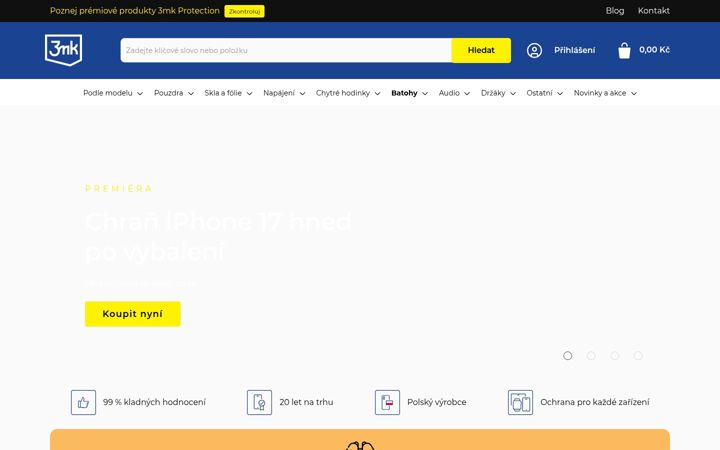720x450 pixels.
Task: Expand the Pouzdra chevron
Action: click(191, 94)
